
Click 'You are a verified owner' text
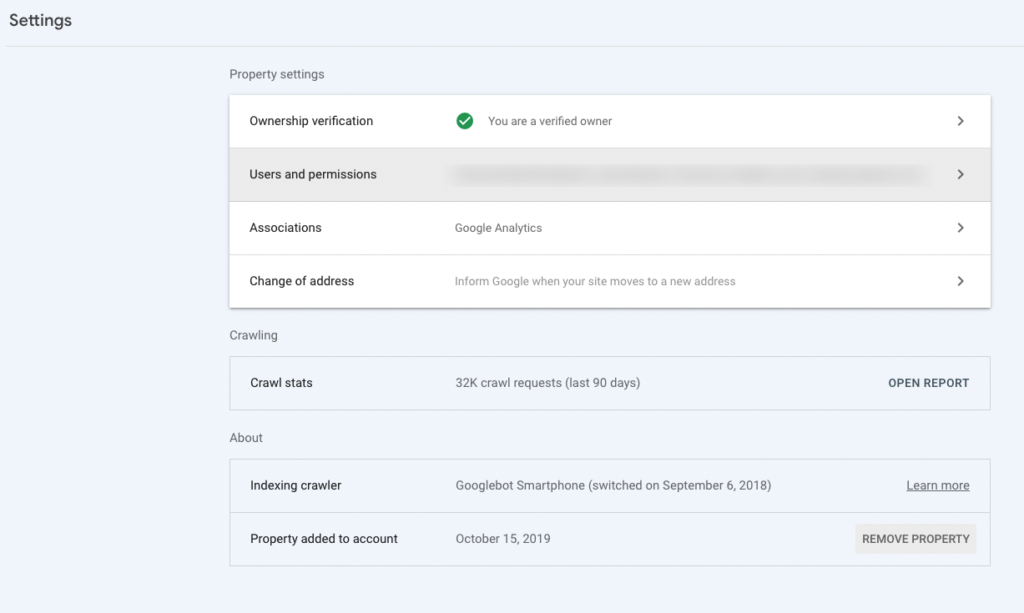click(549, 121)
